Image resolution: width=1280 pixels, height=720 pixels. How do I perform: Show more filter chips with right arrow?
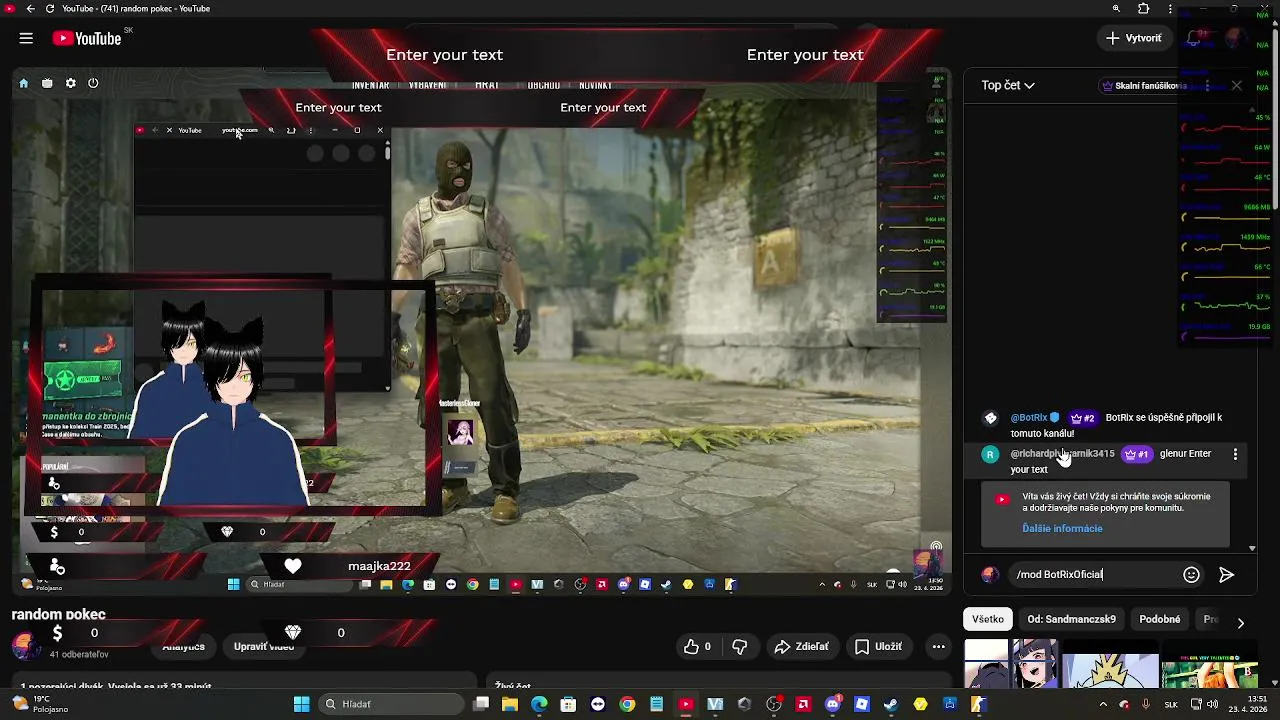(x=1241, y=623)
